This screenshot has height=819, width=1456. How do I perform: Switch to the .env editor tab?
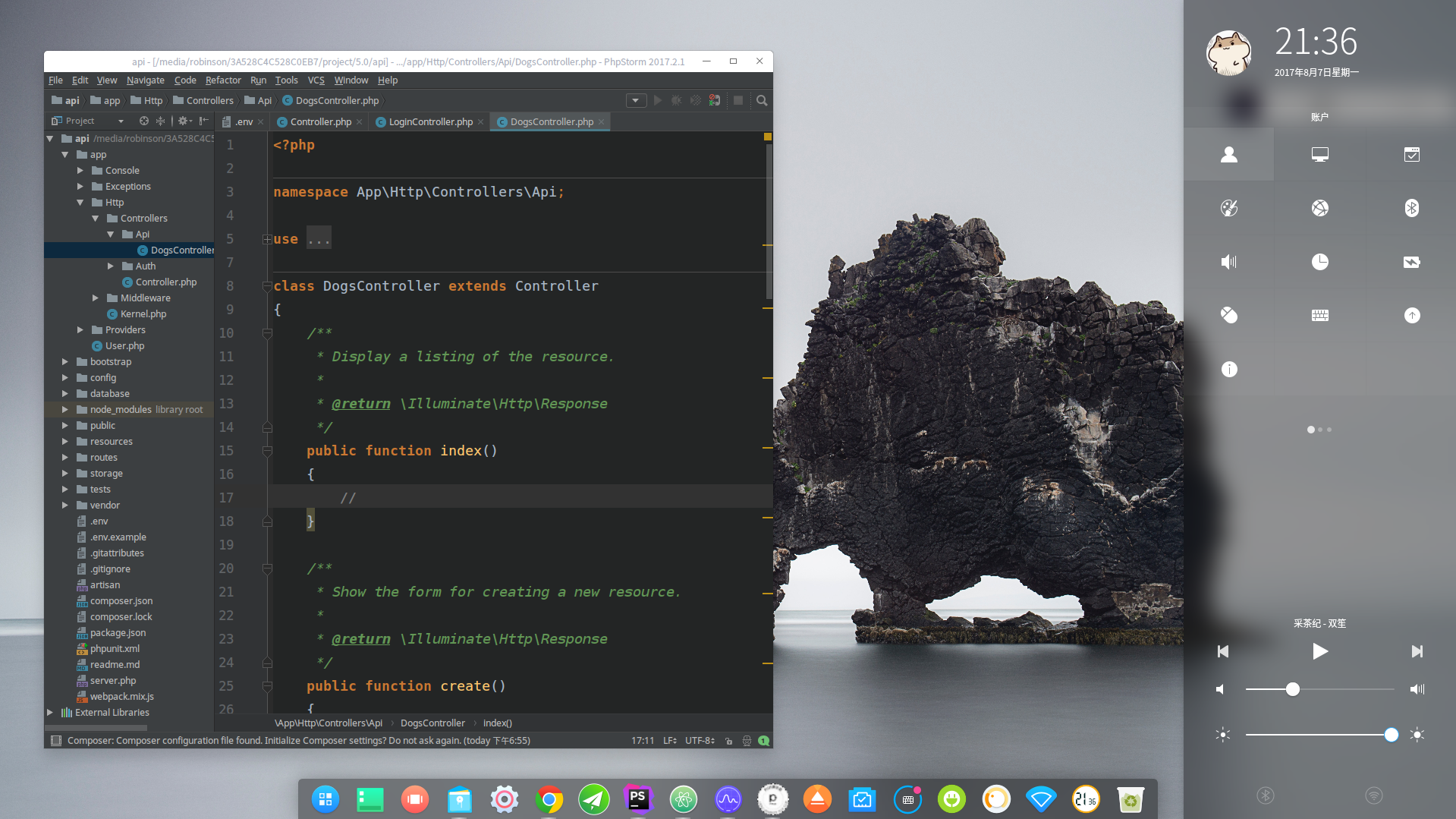[x=243, y=121]
